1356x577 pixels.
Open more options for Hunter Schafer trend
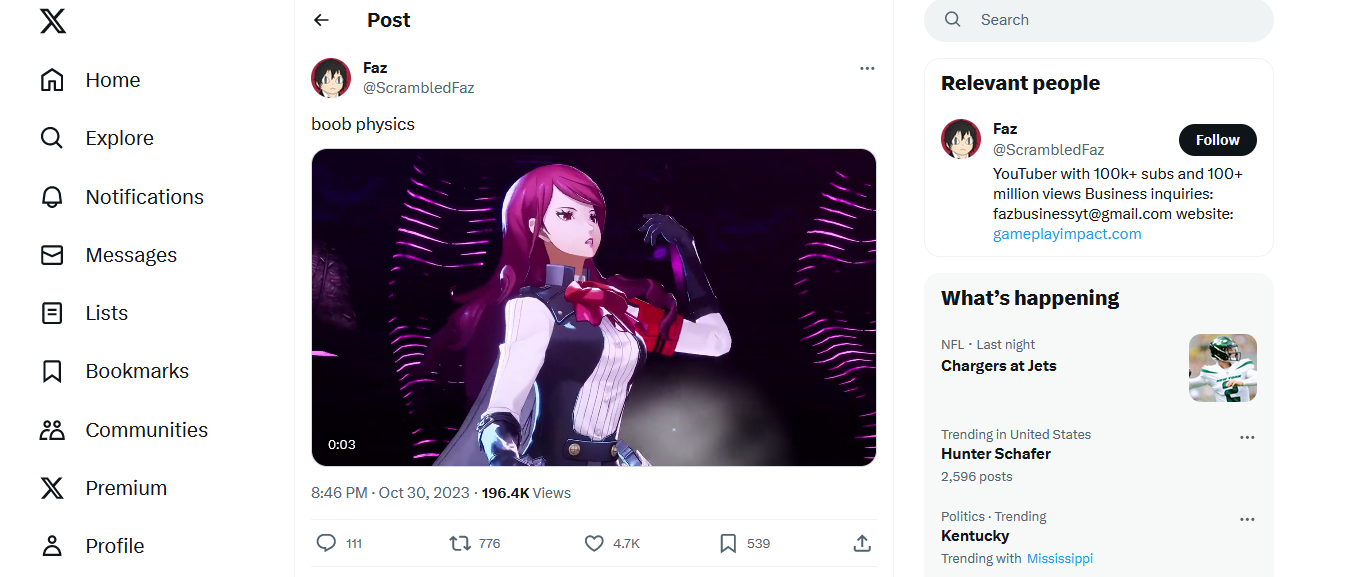pos(1247,437)
